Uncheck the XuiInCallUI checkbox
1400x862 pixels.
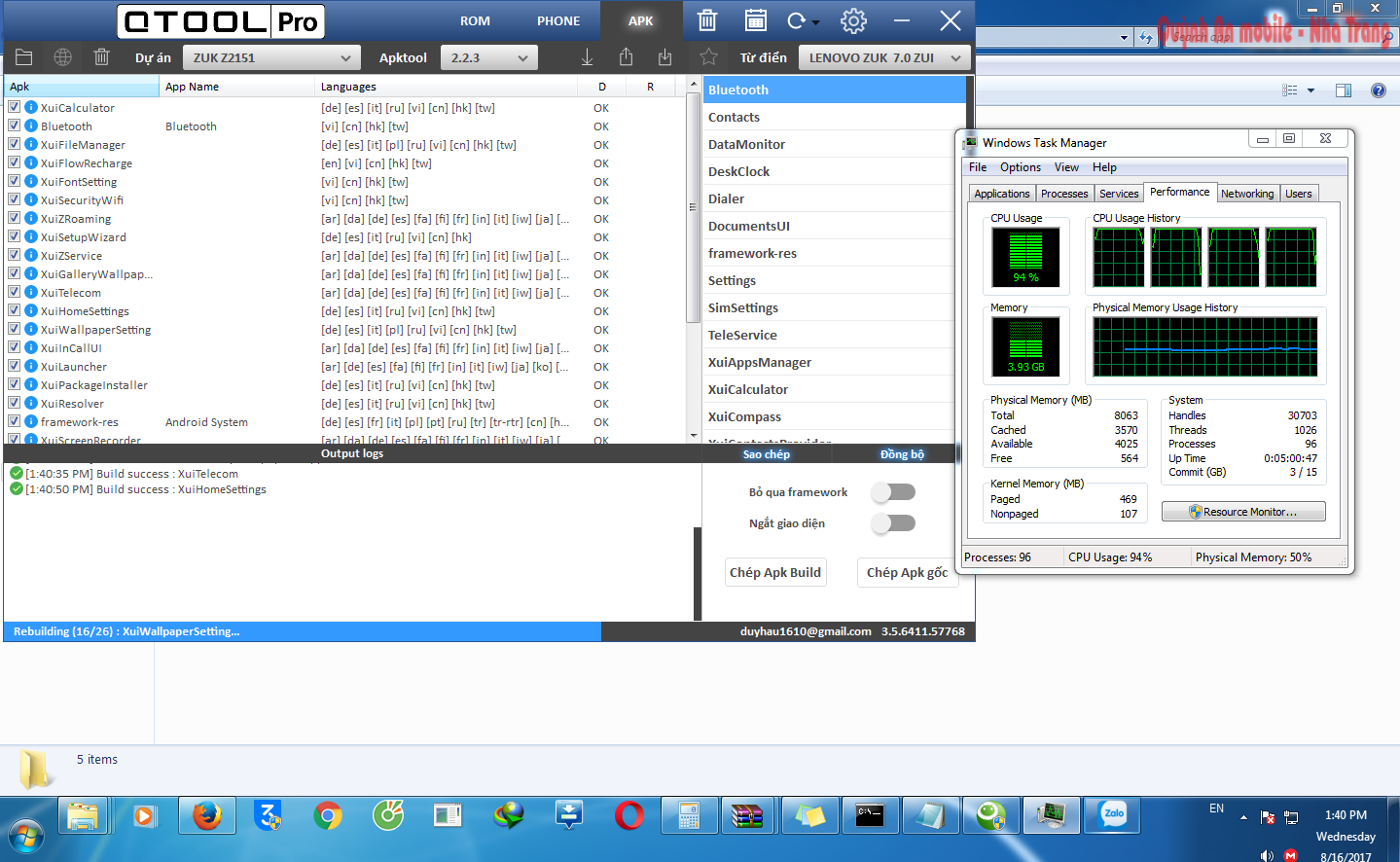point(15,347)
